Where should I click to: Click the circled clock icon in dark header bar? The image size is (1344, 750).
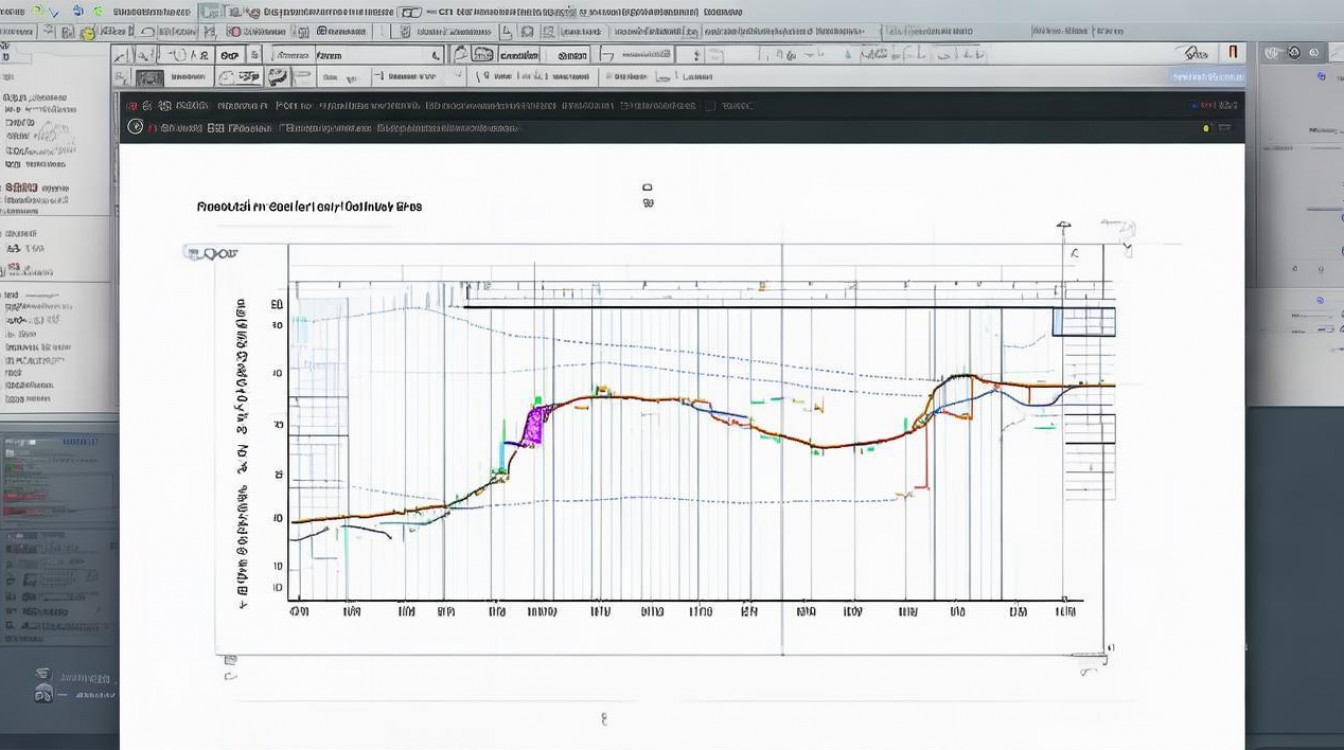(x=136, y=127)
